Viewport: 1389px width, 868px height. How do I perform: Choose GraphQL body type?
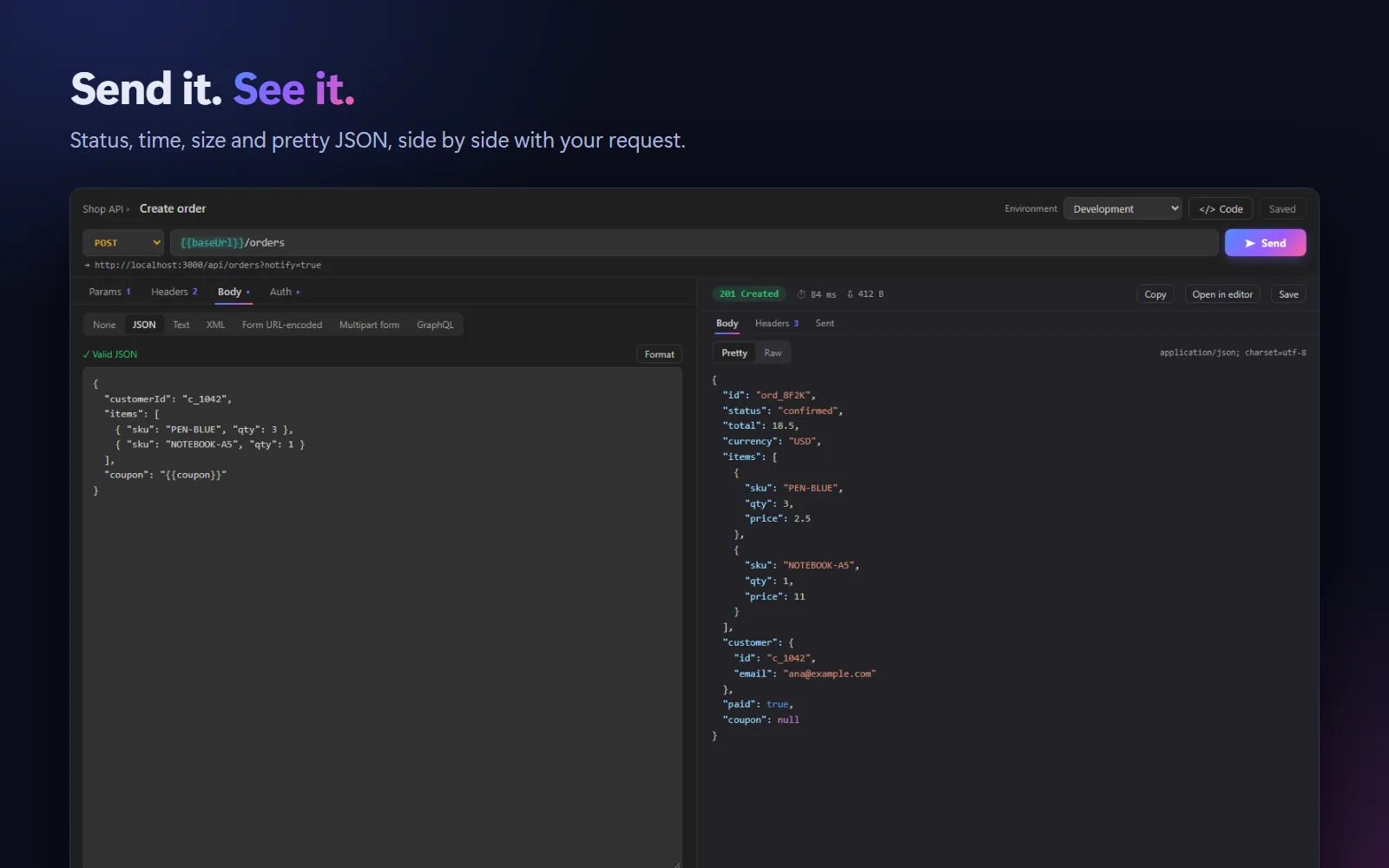(x=435, y=325)
